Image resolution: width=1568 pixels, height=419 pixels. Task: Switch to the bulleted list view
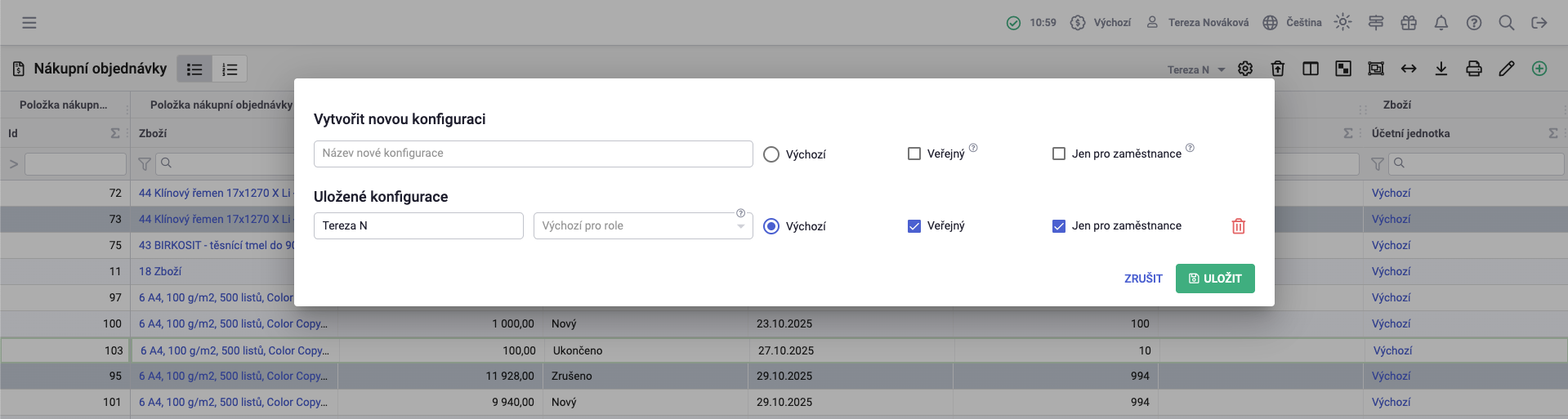click(x=194, y=69)
